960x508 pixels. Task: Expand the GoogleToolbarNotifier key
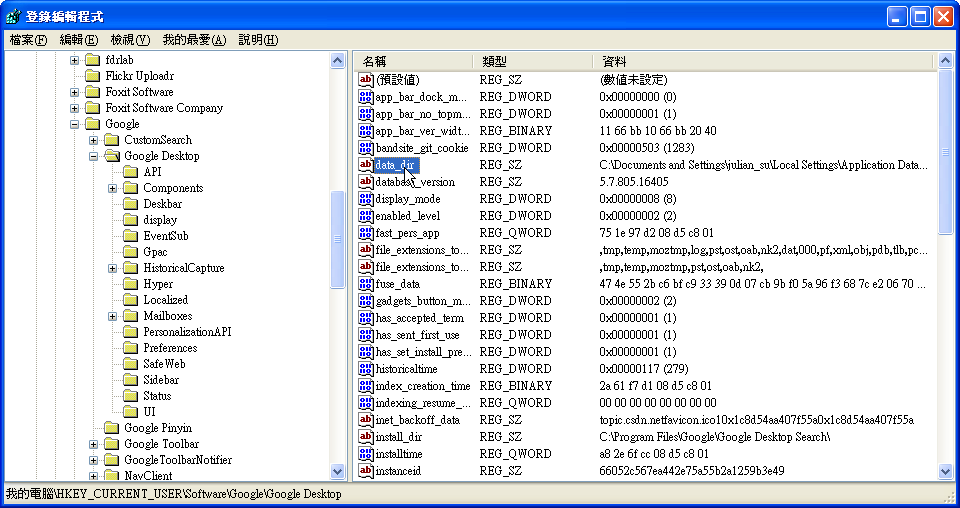[x=93, y=460]
